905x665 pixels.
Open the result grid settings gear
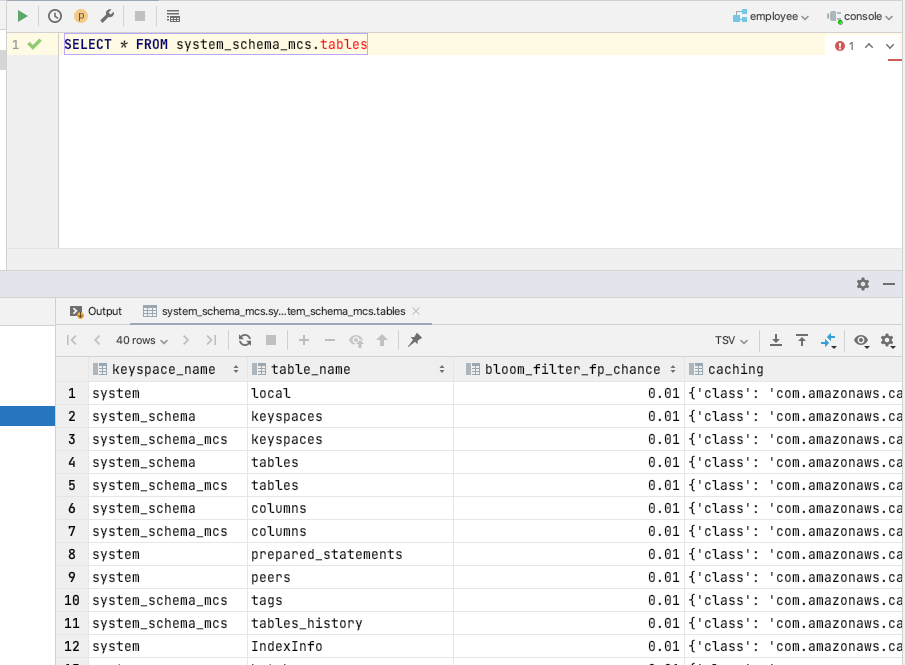click(x=888, y=341)
